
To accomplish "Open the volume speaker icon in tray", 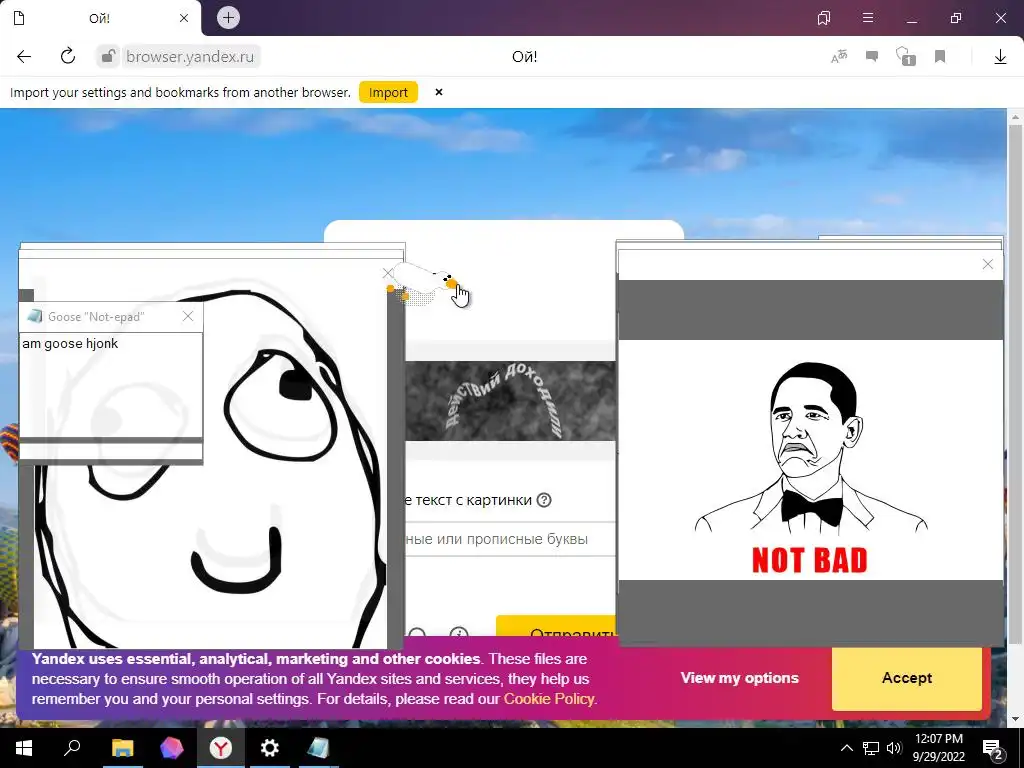I will click(x=895, y=748).
